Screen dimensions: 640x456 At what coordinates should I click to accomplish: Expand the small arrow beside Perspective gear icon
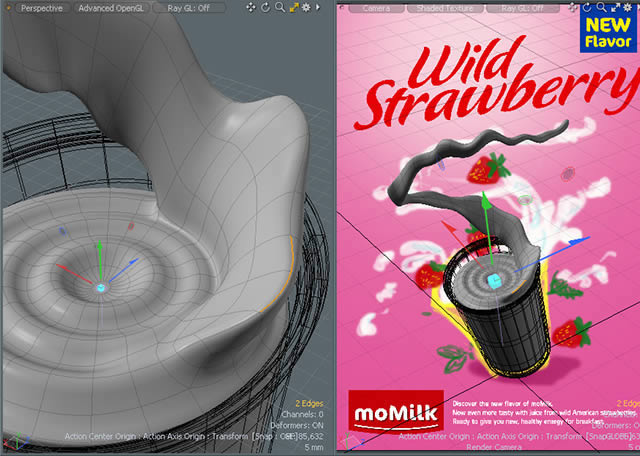pos(318,7)
